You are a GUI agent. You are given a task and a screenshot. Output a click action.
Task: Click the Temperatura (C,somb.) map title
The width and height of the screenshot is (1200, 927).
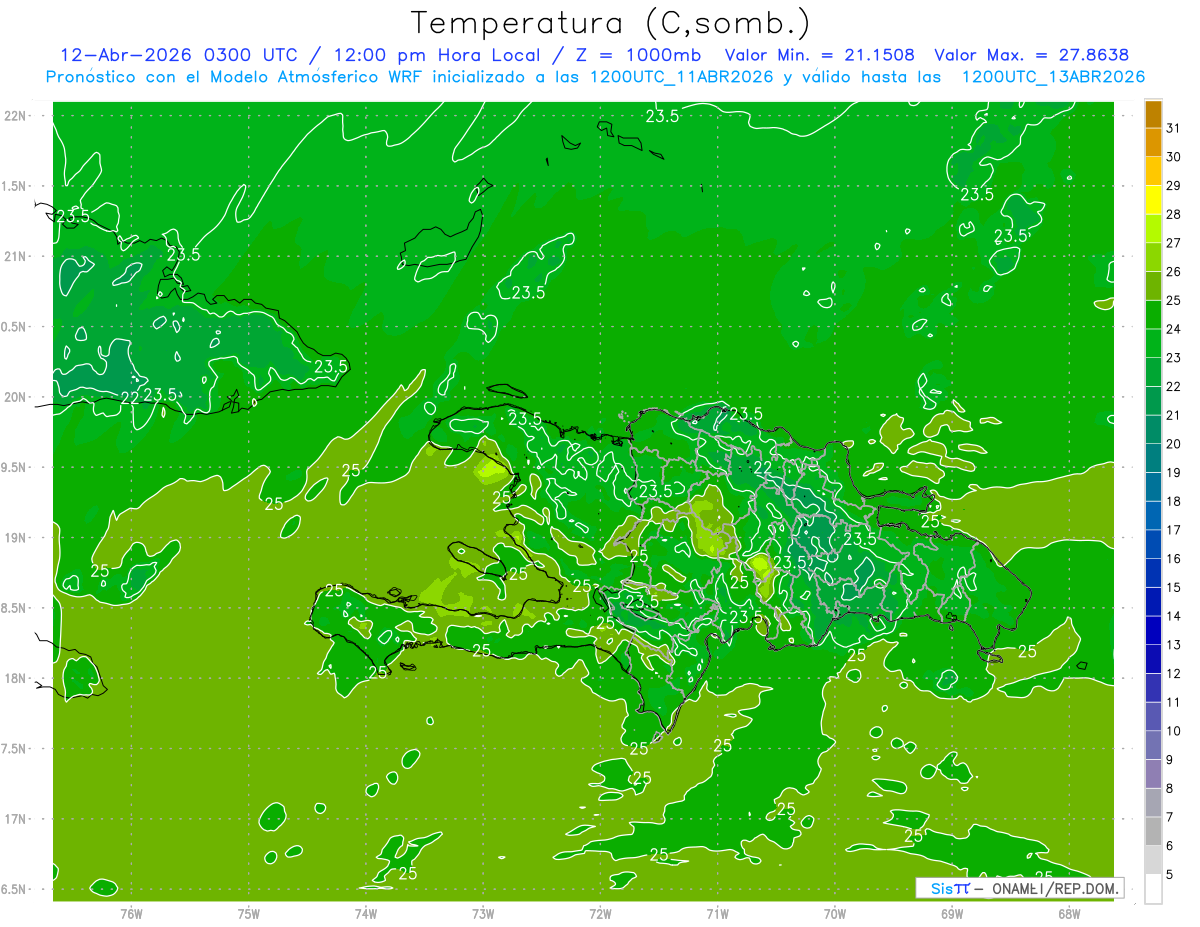coord(611,24)
